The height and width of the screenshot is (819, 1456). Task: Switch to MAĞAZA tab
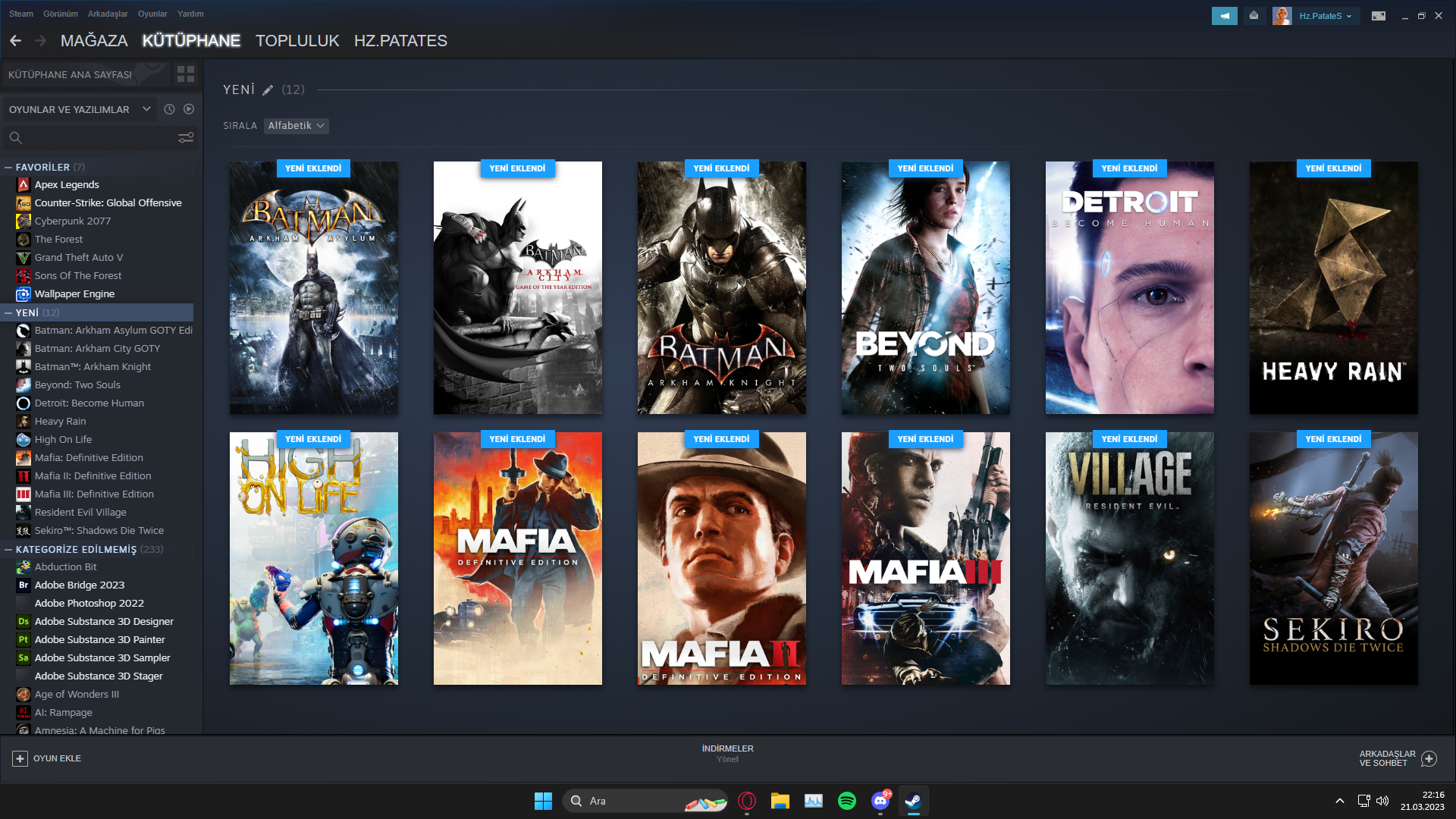94,41
